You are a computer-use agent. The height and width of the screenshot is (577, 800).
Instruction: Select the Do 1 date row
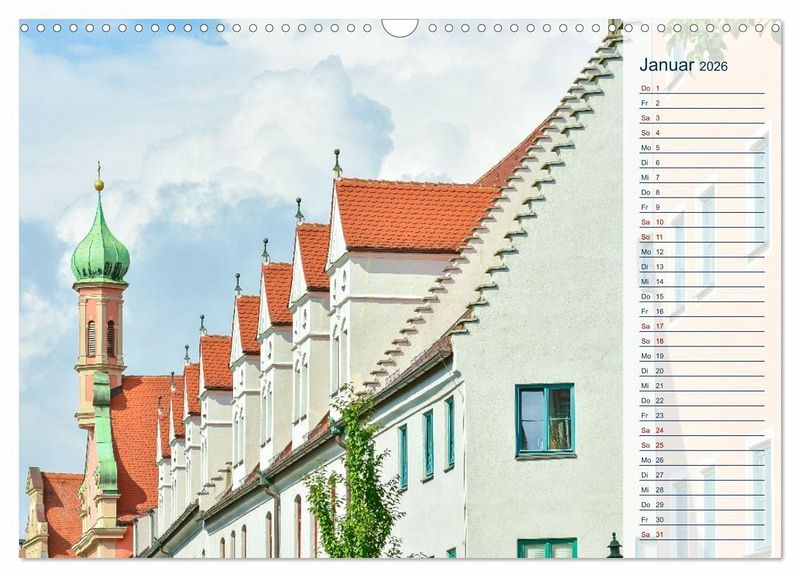(701, 88)
